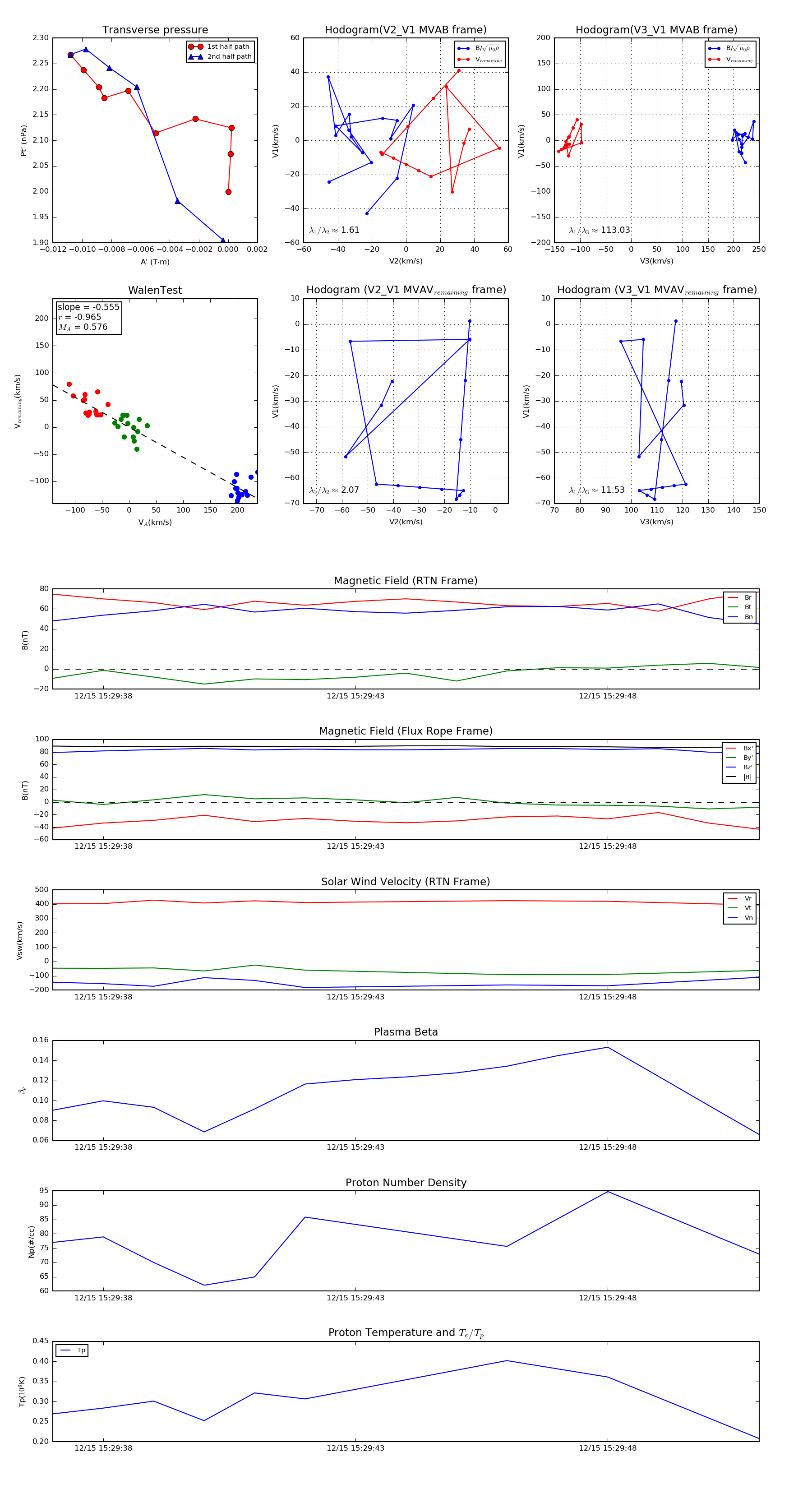This screenshot has height=1489, width=812.
Task: Click the eigenvalue ratio 11.53 label
Action: (x=596, y=490)
